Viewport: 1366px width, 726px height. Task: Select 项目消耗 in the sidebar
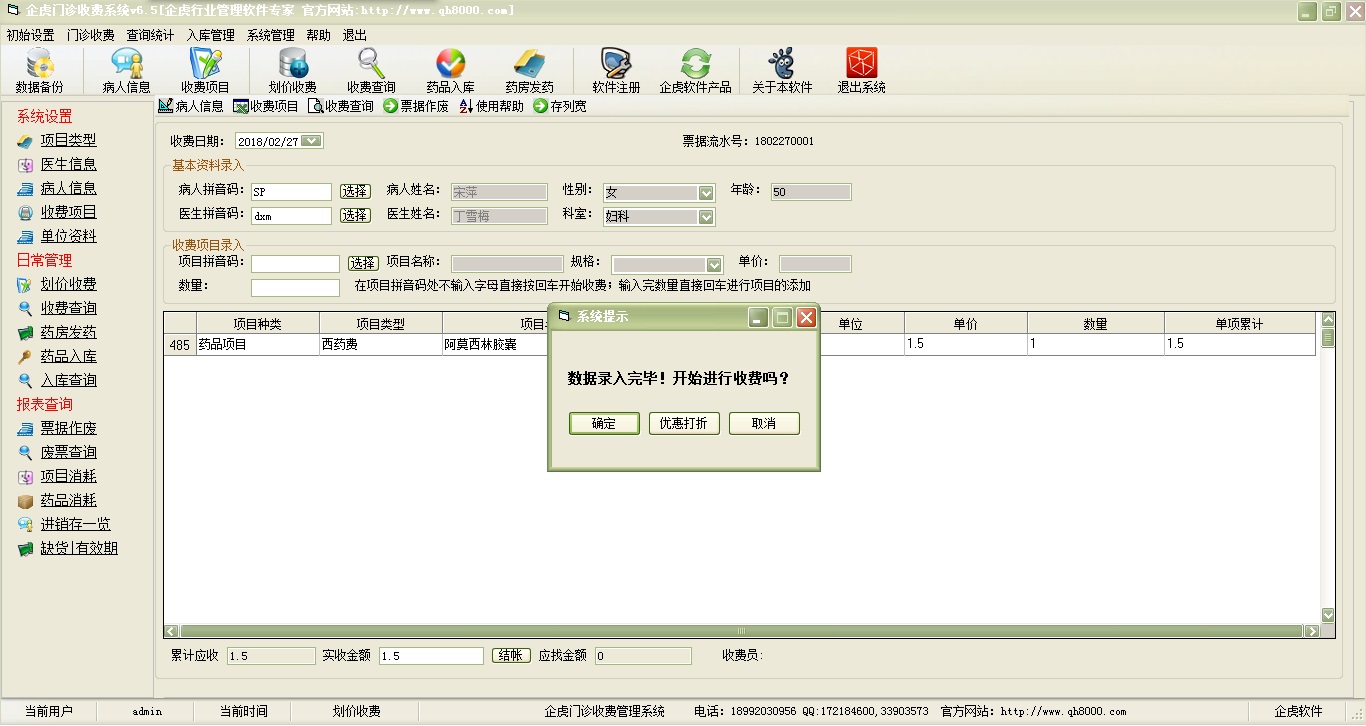(68, 477)
